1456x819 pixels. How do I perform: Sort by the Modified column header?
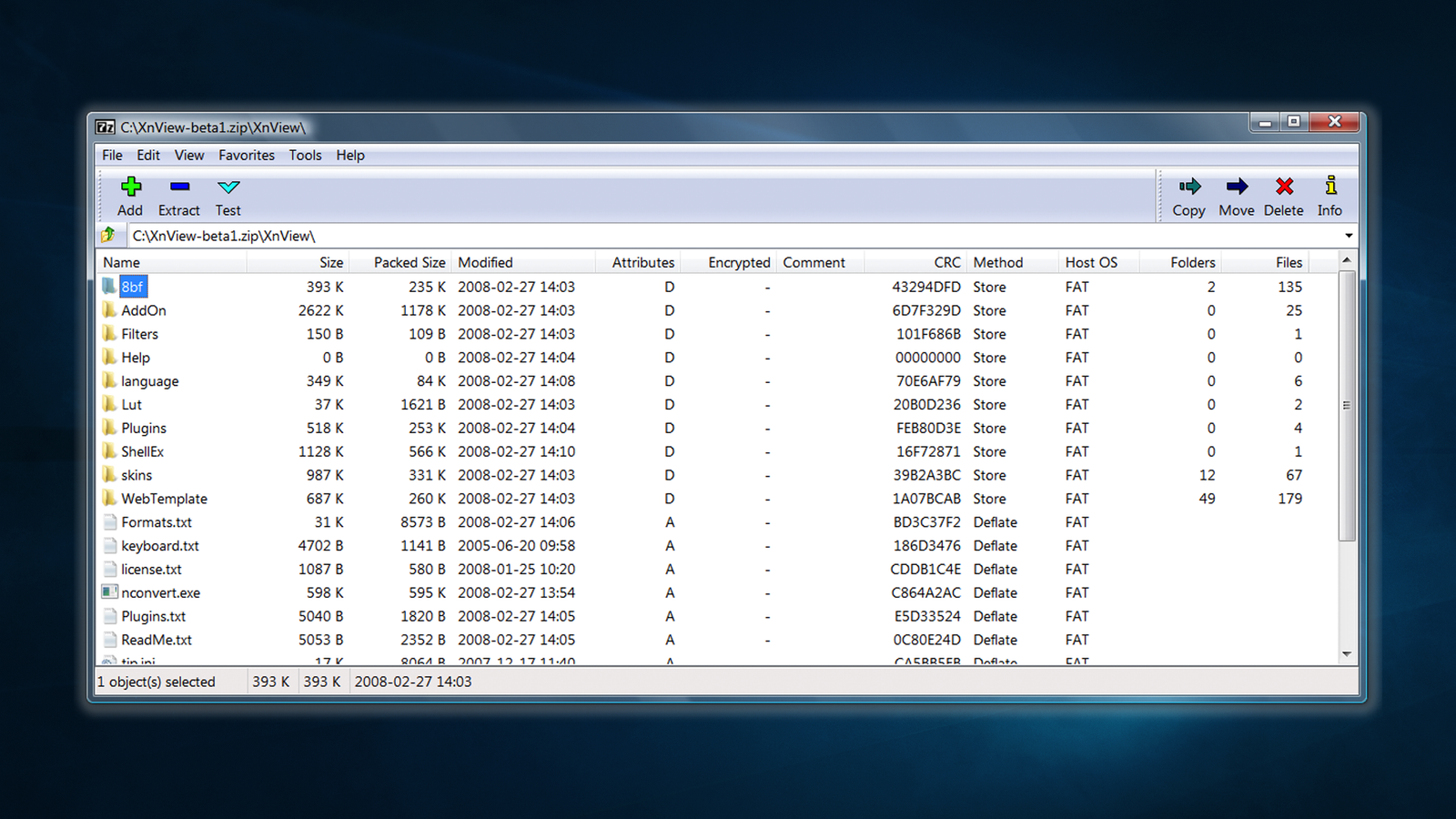click(523, 262)
